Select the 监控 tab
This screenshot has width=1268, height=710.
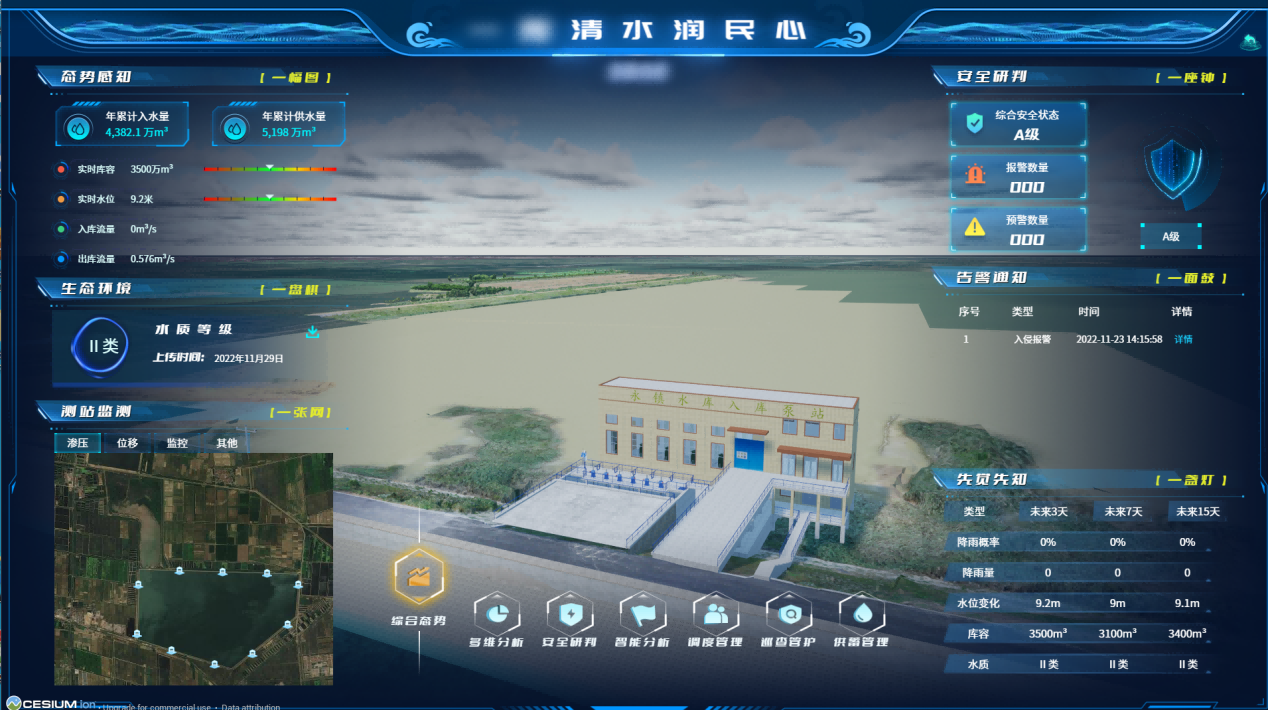176,443
